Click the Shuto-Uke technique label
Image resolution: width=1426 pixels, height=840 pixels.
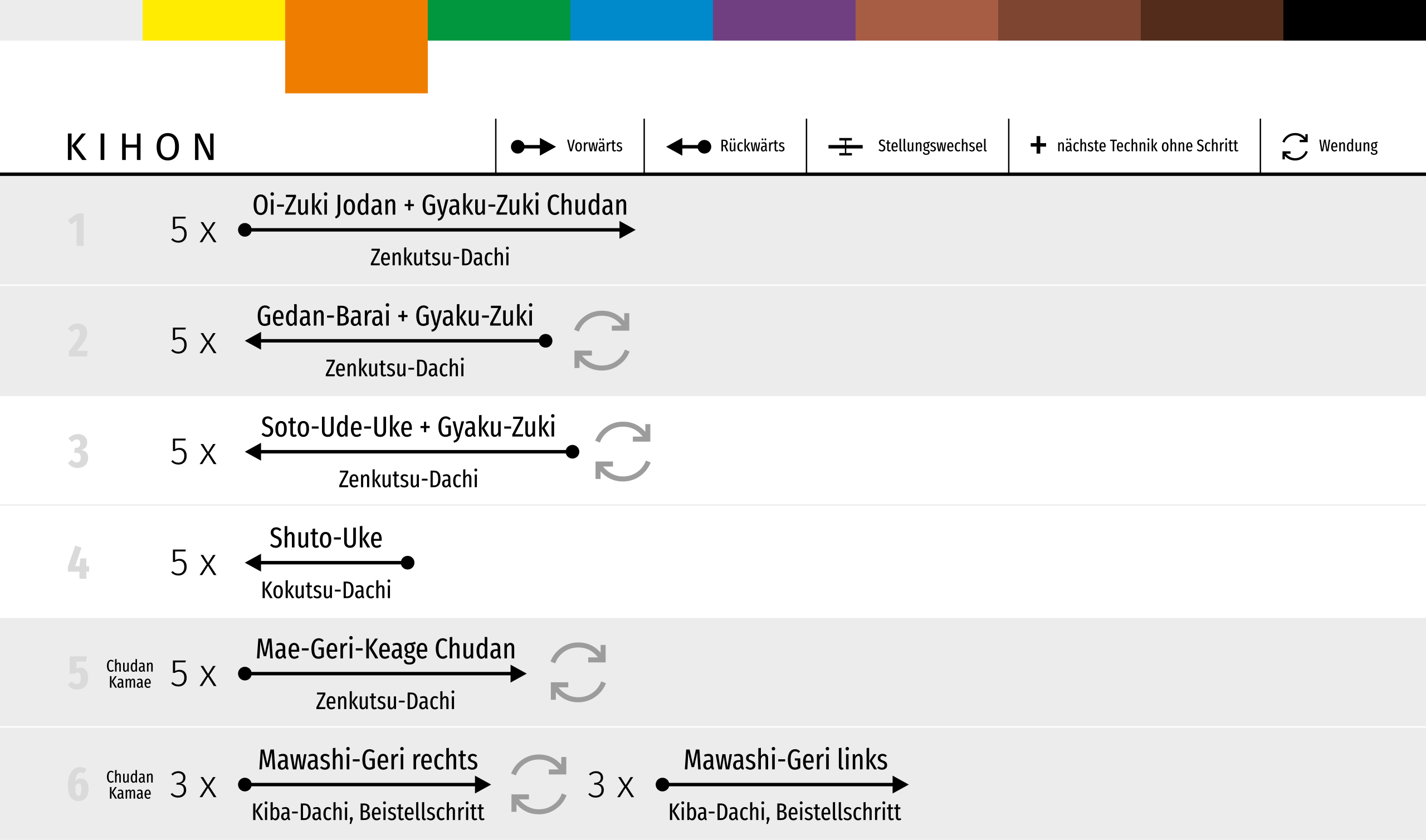coord(325,538)
